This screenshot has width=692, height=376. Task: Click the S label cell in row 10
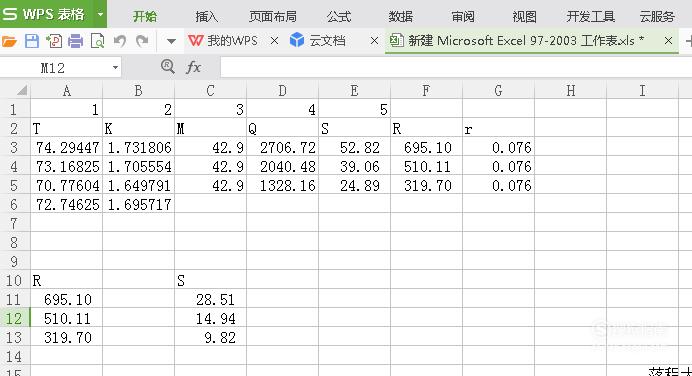211,280
